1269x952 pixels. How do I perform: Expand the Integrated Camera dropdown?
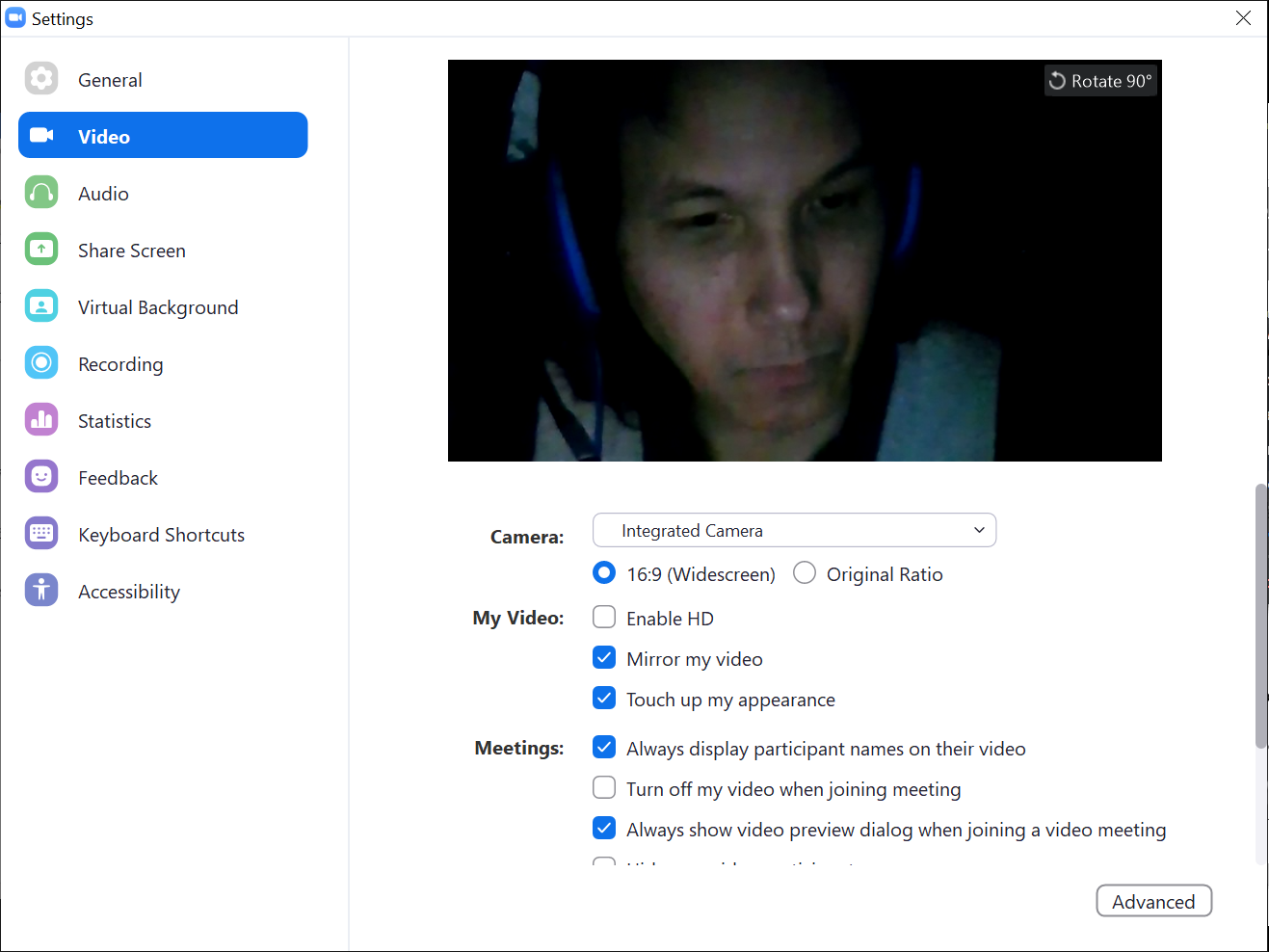tap(794, 530)
